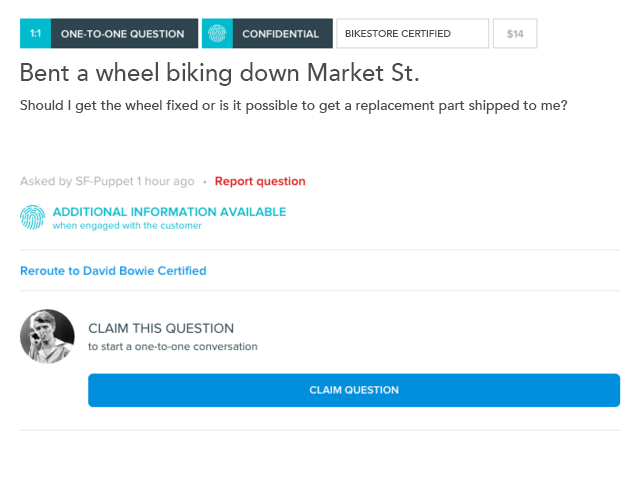640x500 pixels.
Task: Open Additional Information Available heading
Action: 169,212
